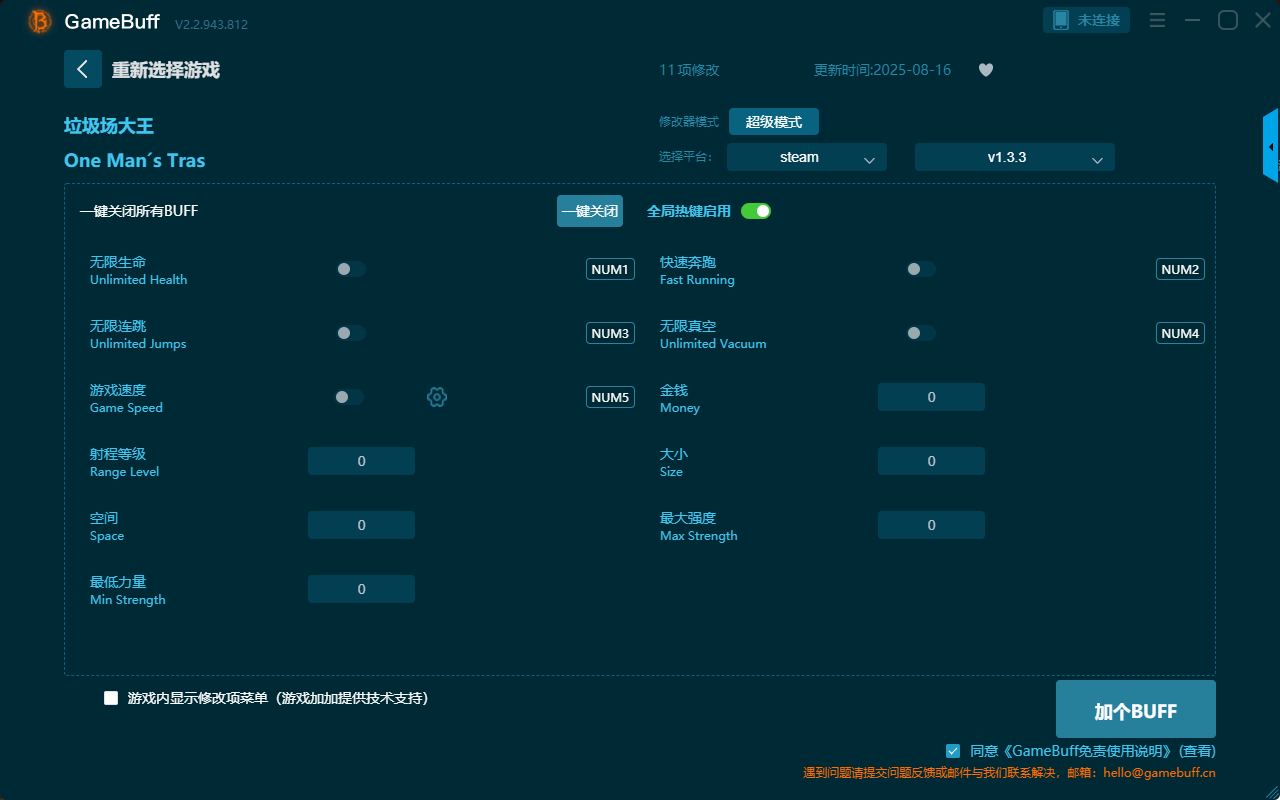Screen dimensions: 1280x800
Task: Click the phone connection icon
Action: [x=1061, y=20]
